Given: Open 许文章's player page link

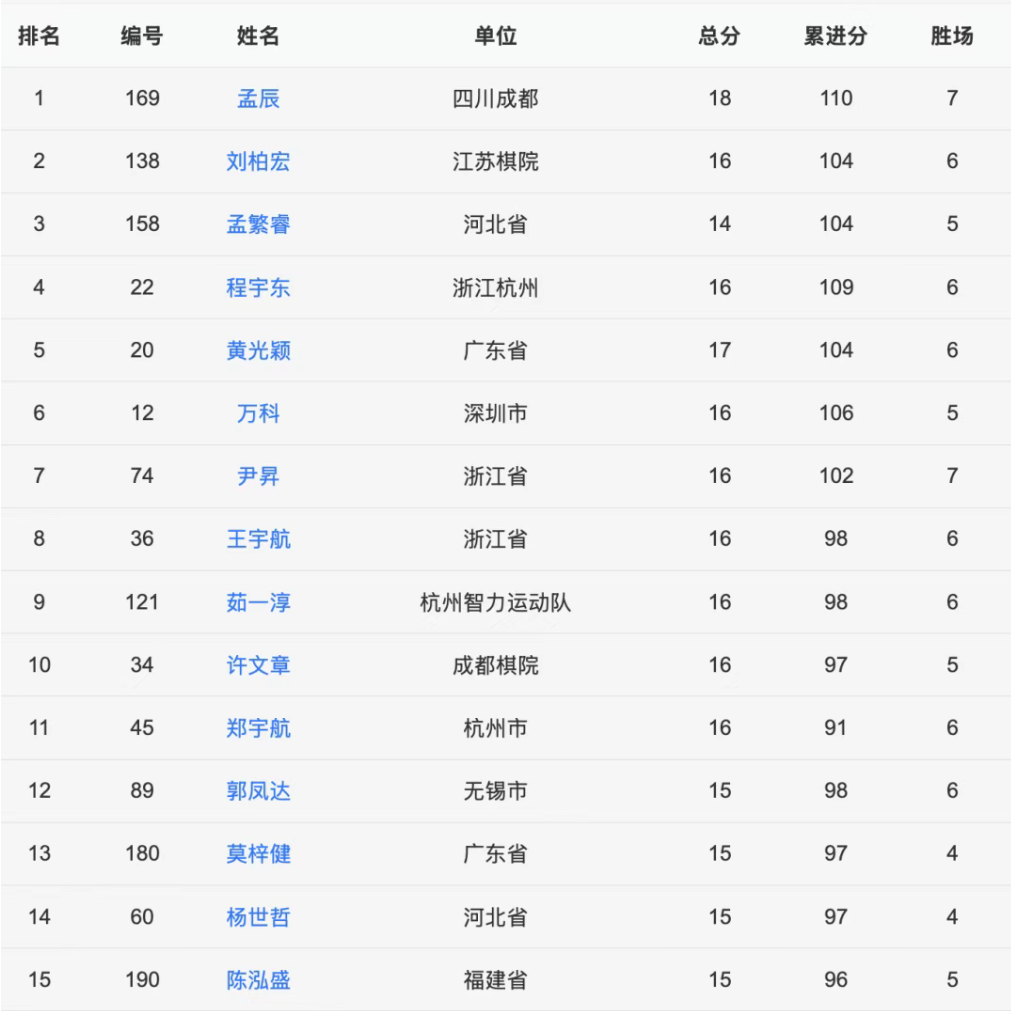Looking at the screenshot, I should pos(258,665).
